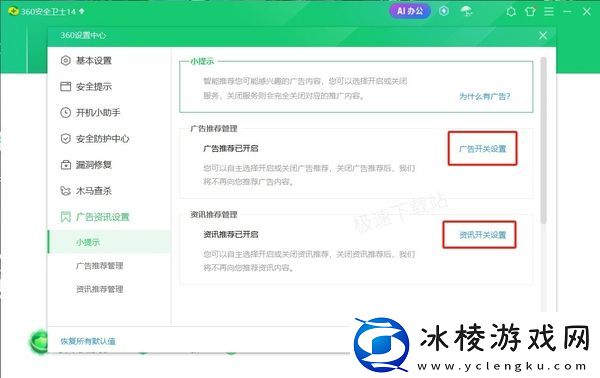Open the 为什么有广告? link
Screen dimensions: 600x378
[484, 96]
